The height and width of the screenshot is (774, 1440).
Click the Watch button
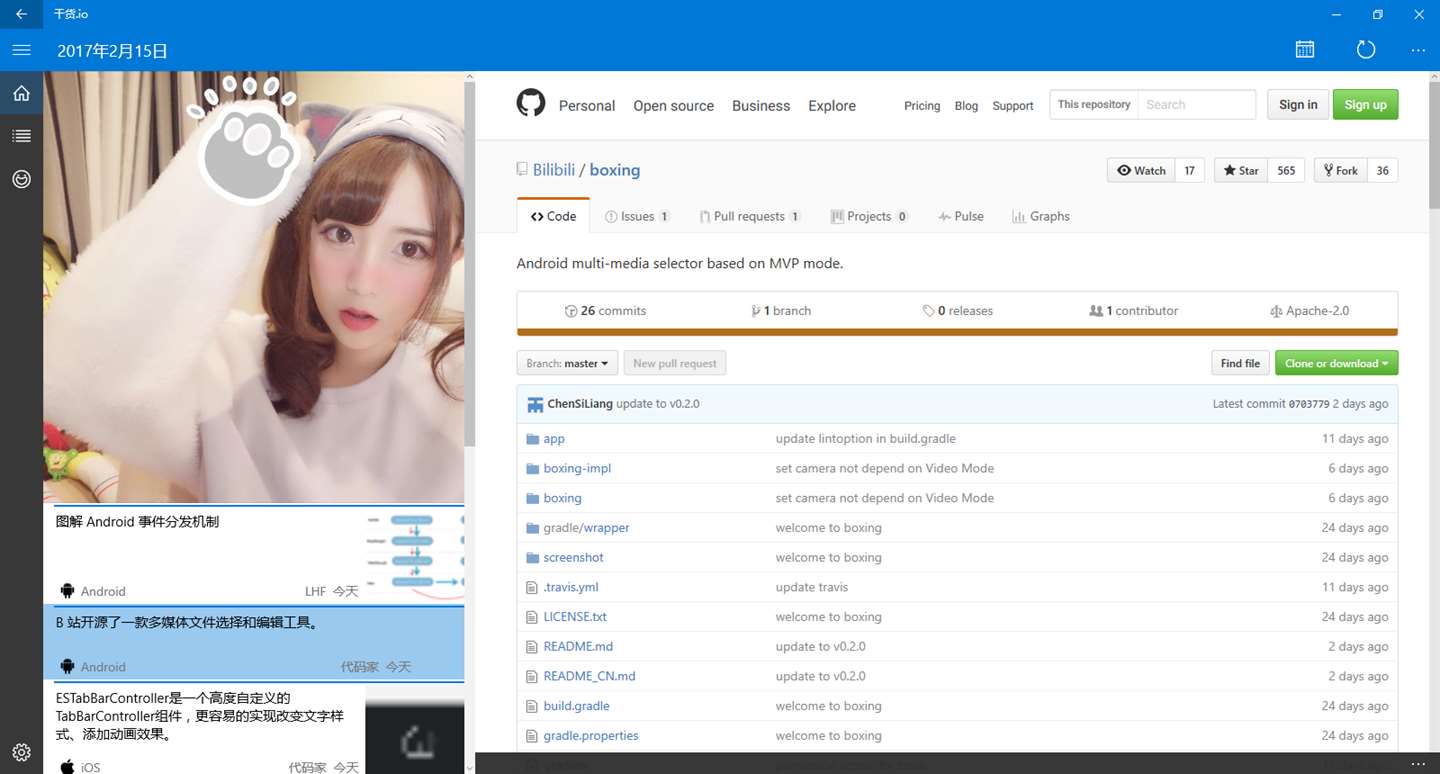pos(1141,170)
